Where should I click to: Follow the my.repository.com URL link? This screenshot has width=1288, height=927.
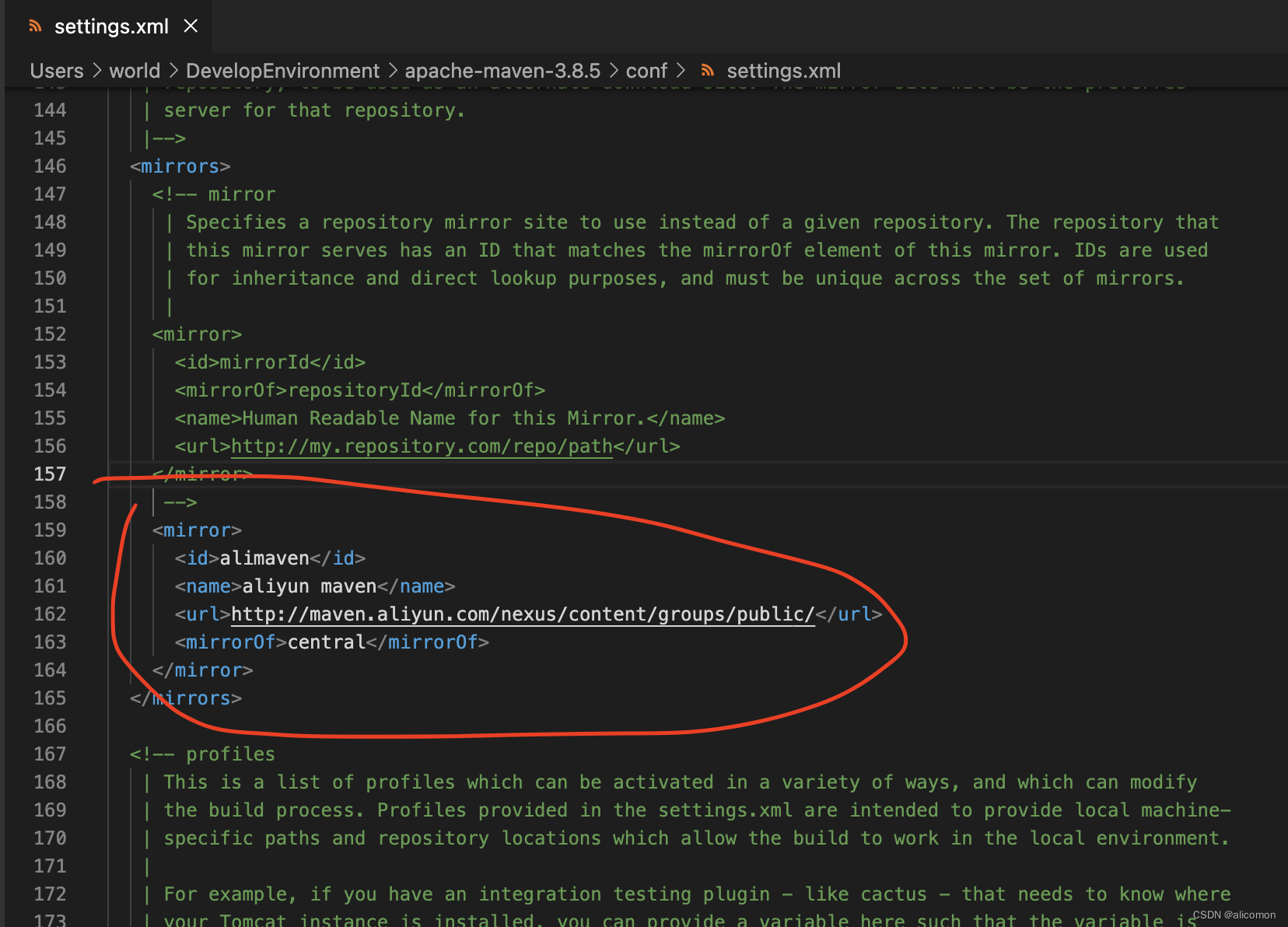coord(422,446)
